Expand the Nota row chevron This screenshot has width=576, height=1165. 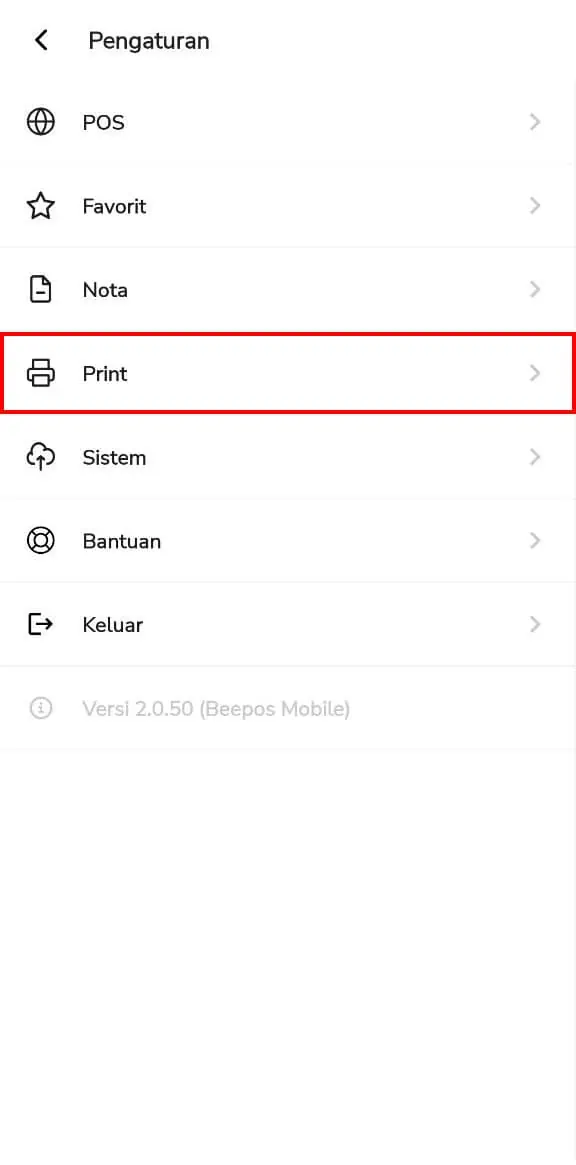coord(534,290)
